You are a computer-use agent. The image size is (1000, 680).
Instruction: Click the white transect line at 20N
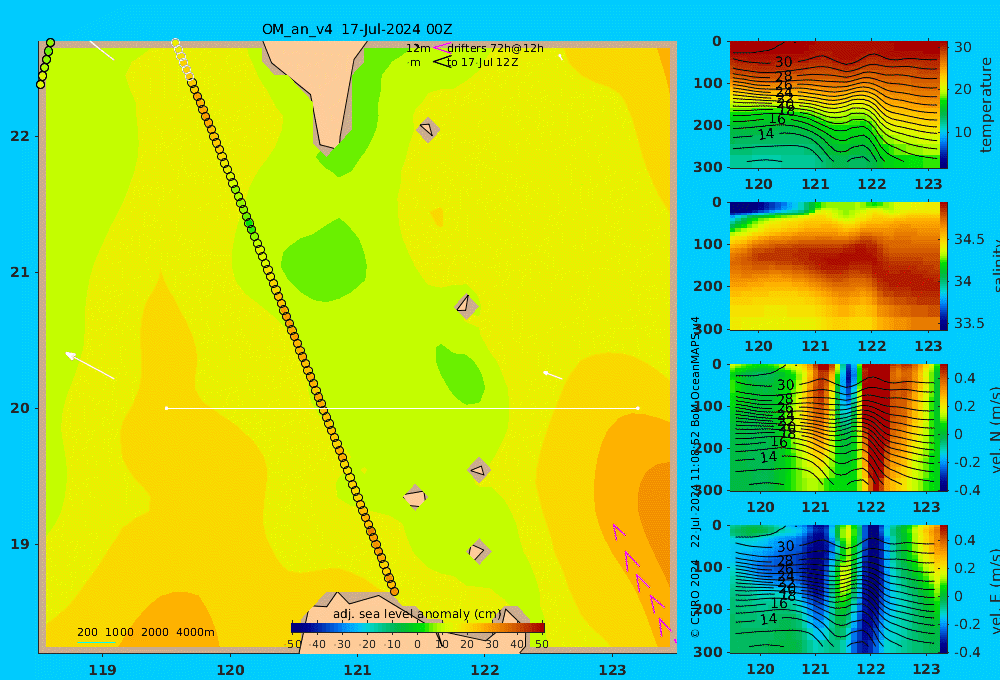402,408
